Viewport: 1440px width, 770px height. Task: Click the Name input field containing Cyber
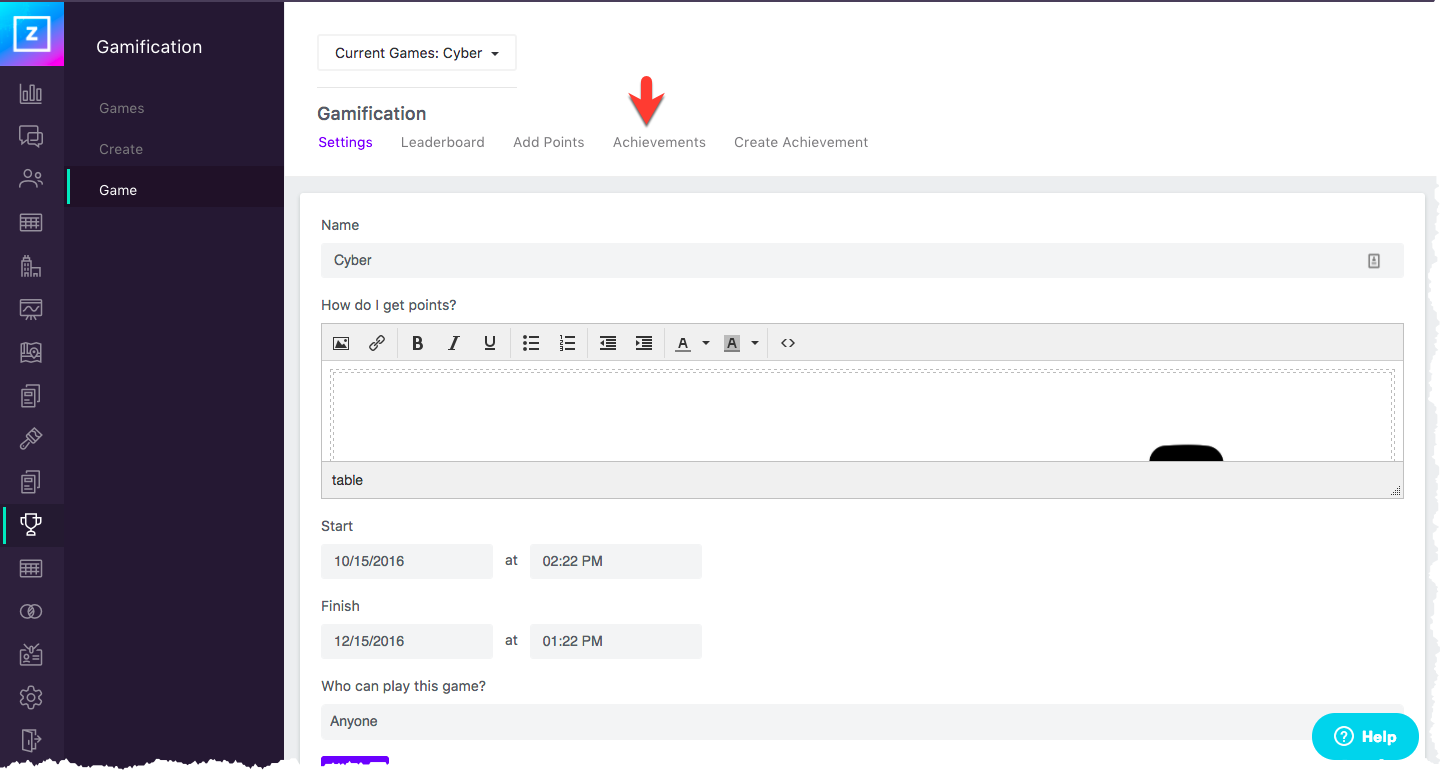coord(862,260)
